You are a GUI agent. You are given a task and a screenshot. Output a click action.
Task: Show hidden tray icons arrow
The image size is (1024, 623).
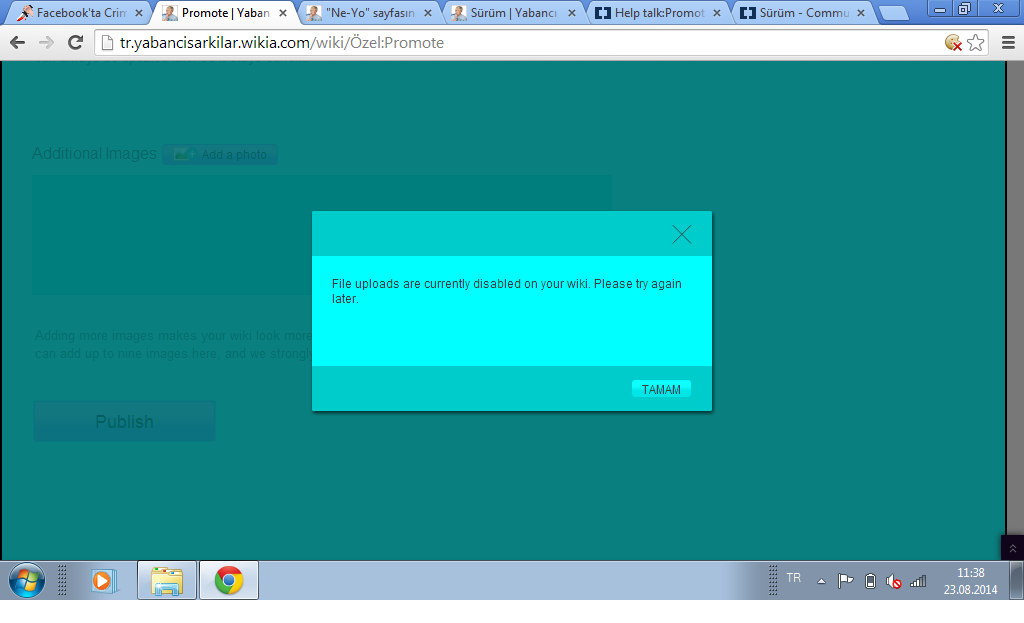tap(822, 581)
